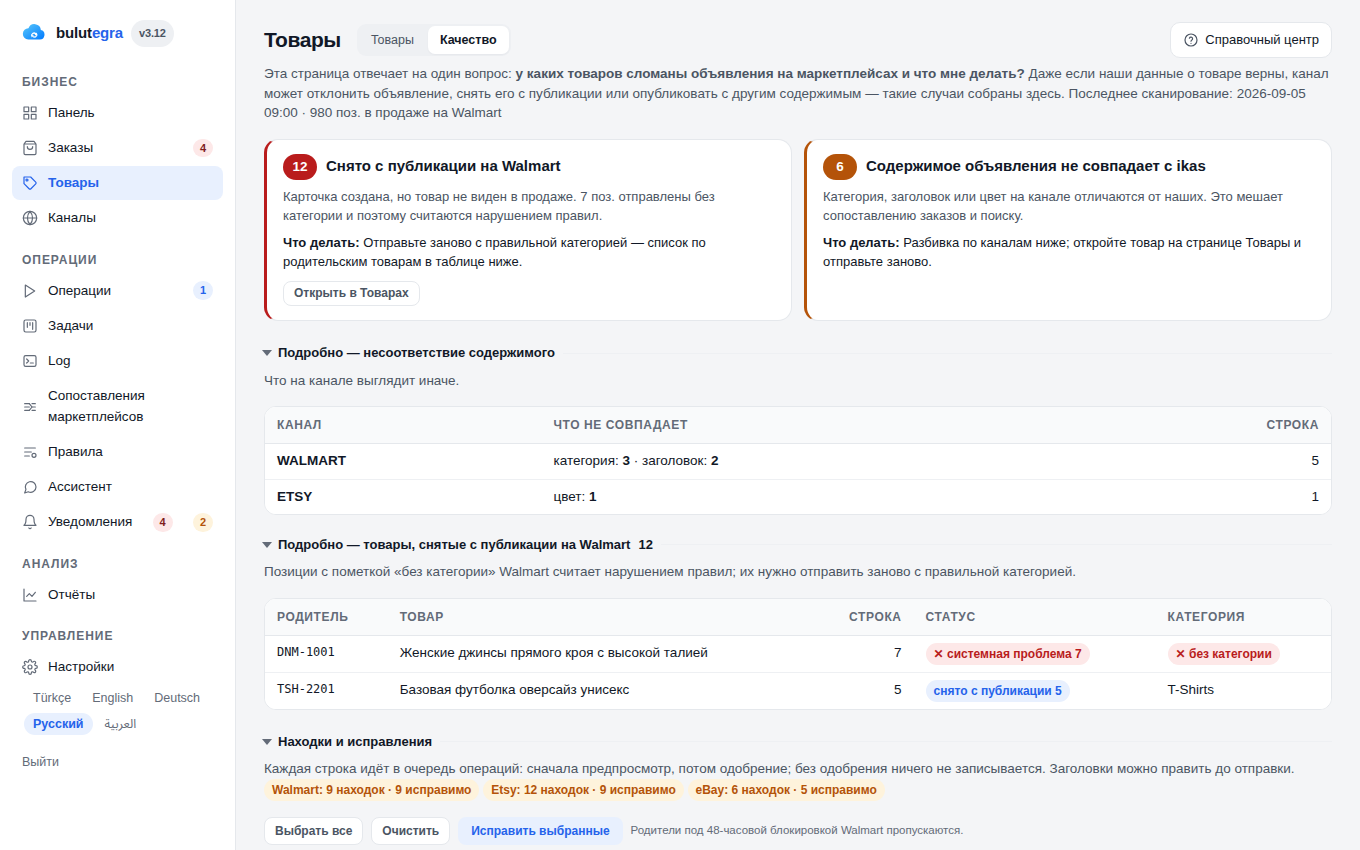Click the Каналы globe icon
This screenshot has height=850, width=1360.
pyautogui.click(x=30, y=218)
